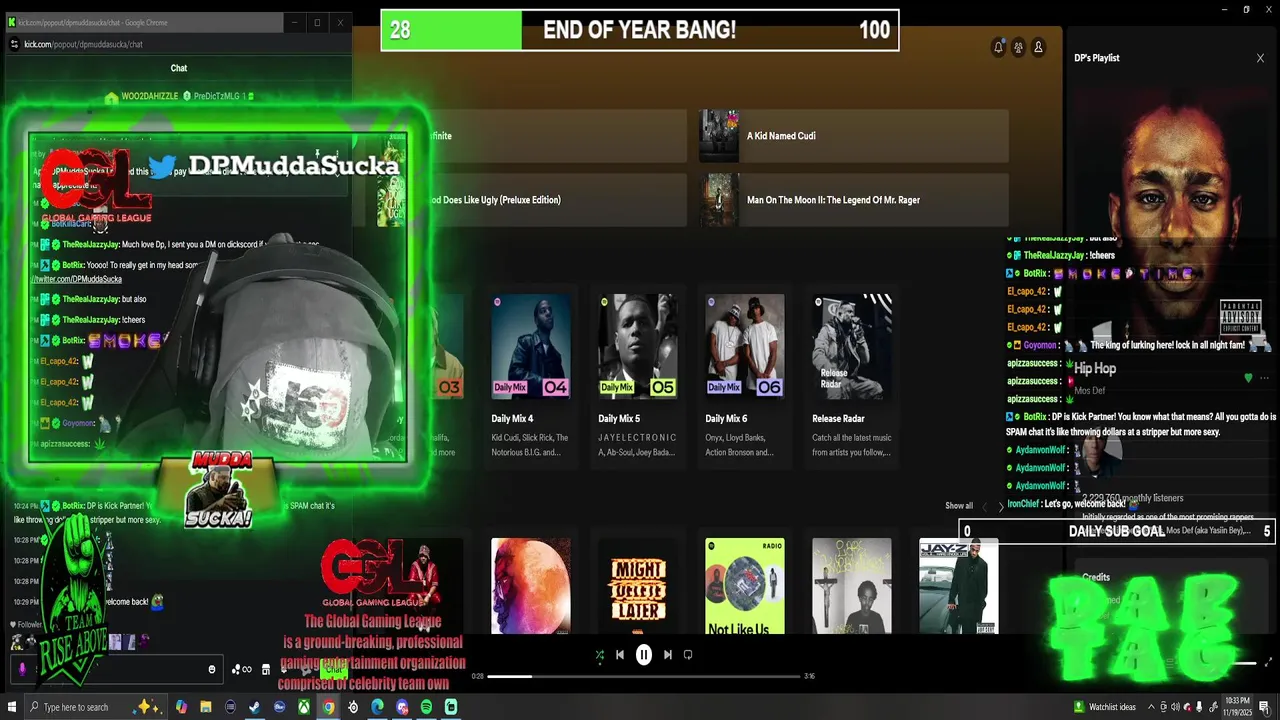Expand the system tray hidden icons chevron
The image size is (1280, 720).
tap(1151, 707)
